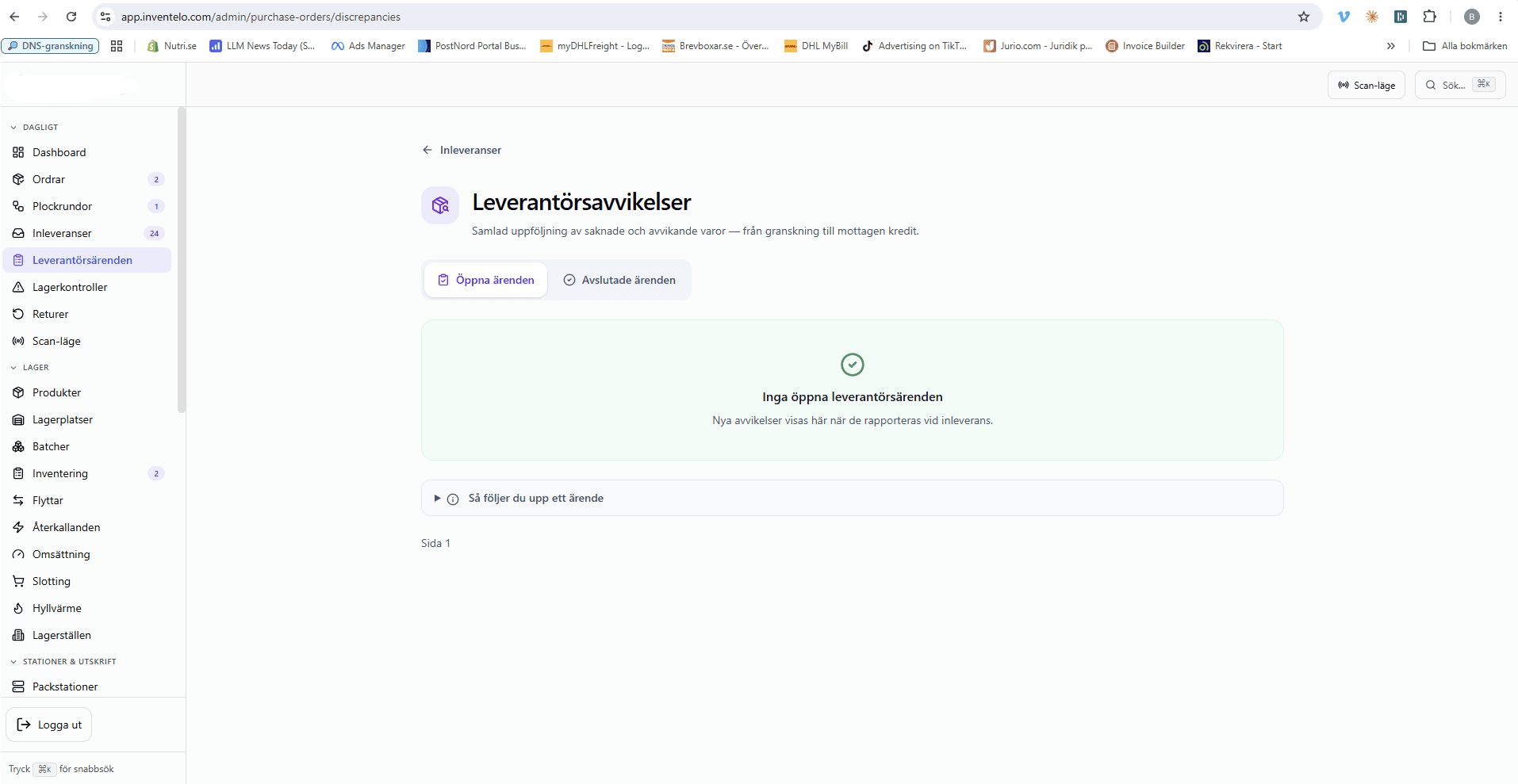The image size is (1518, 784).
Task: Open the Lagerplatser icon
Action: (18, 419)
